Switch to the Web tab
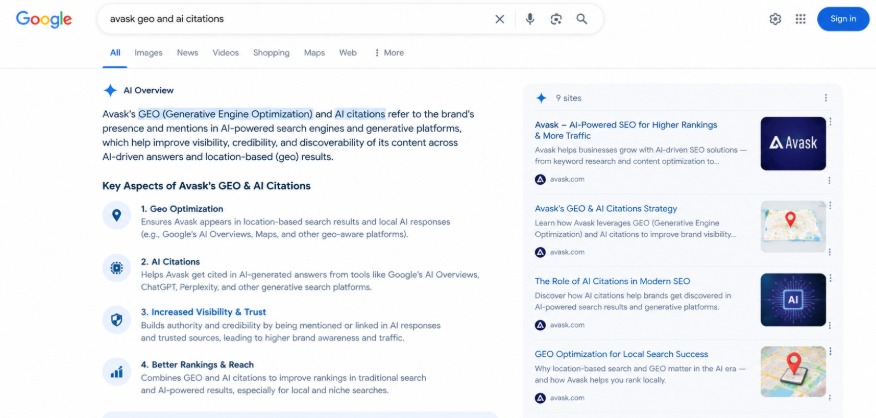The image size is (876, 418). [x=347, y=53]
